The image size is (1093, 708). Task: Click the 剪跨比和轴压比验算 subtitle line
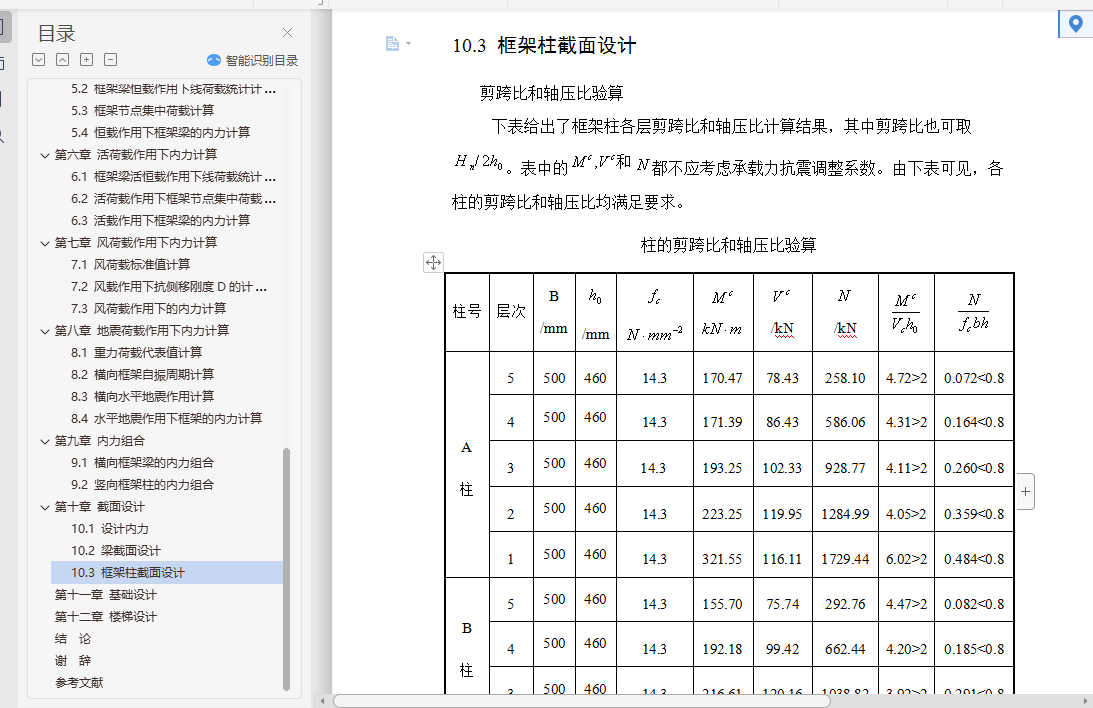[551, 93]
